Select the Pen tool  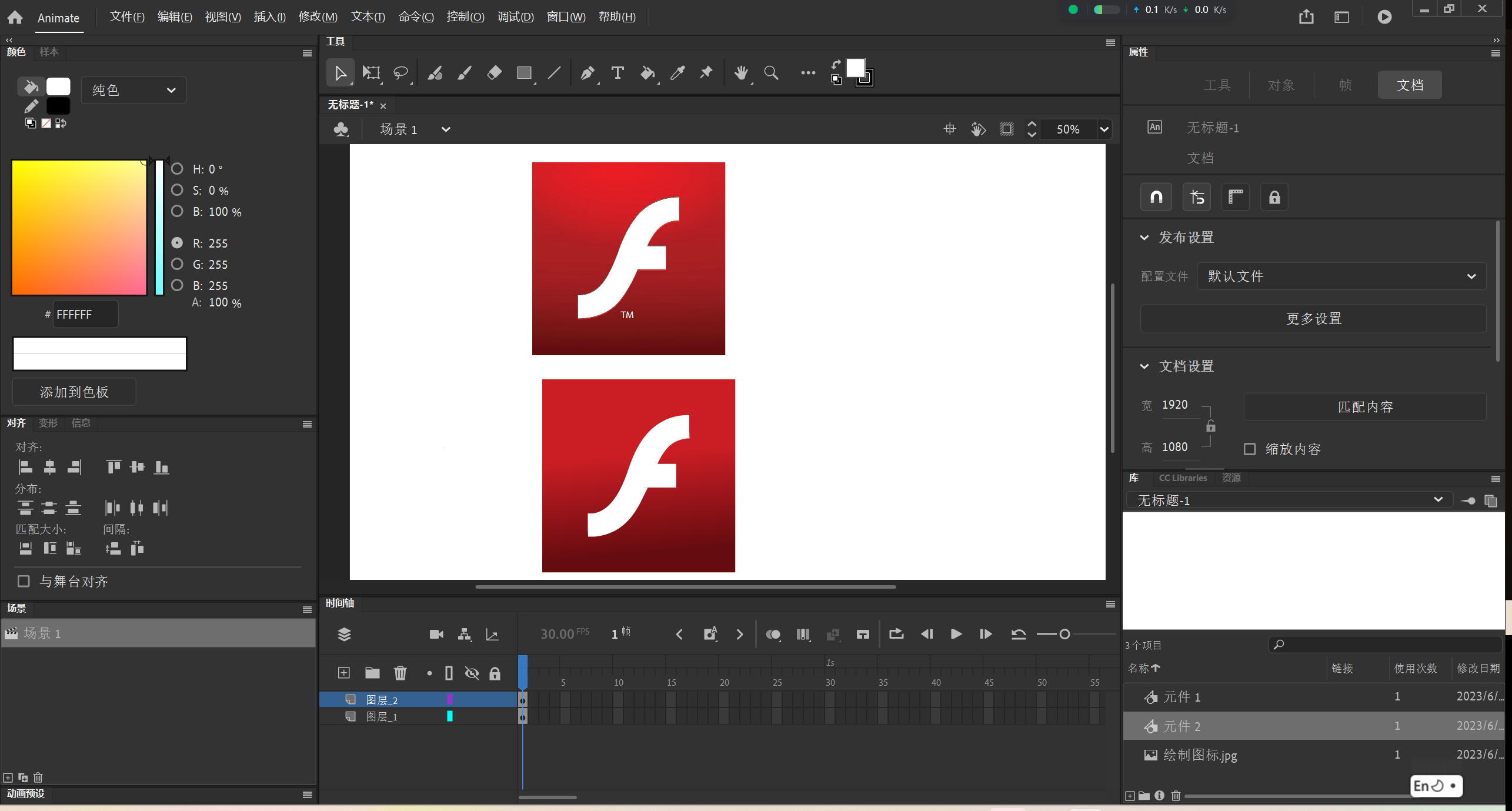[x=588, y=73]
